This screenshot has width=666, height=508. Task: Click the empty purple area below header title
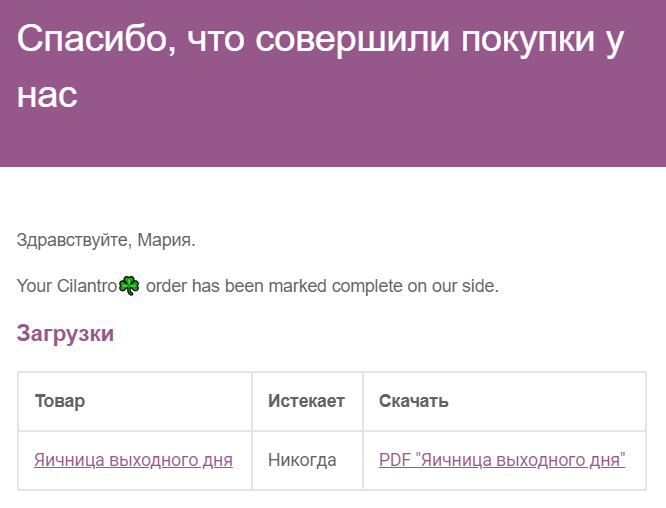point(333,138)
